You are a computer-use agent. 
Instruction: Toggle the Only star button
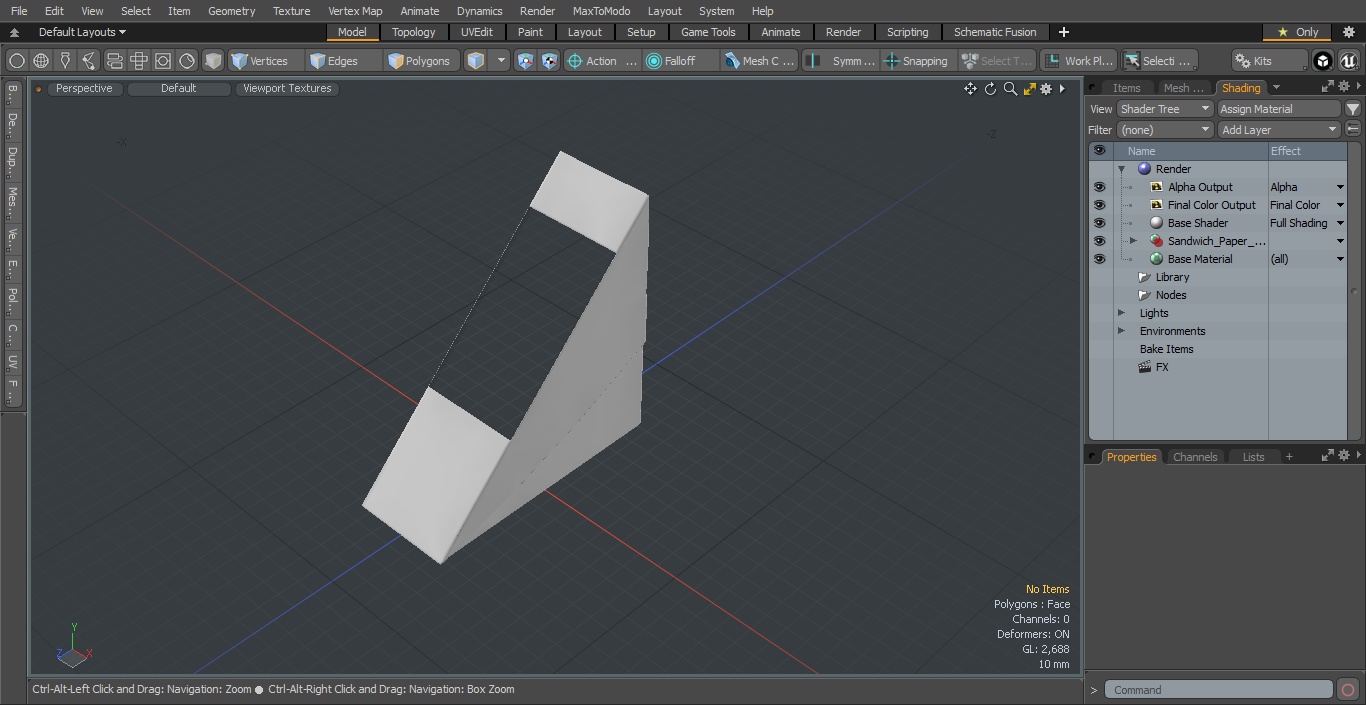1298,32
